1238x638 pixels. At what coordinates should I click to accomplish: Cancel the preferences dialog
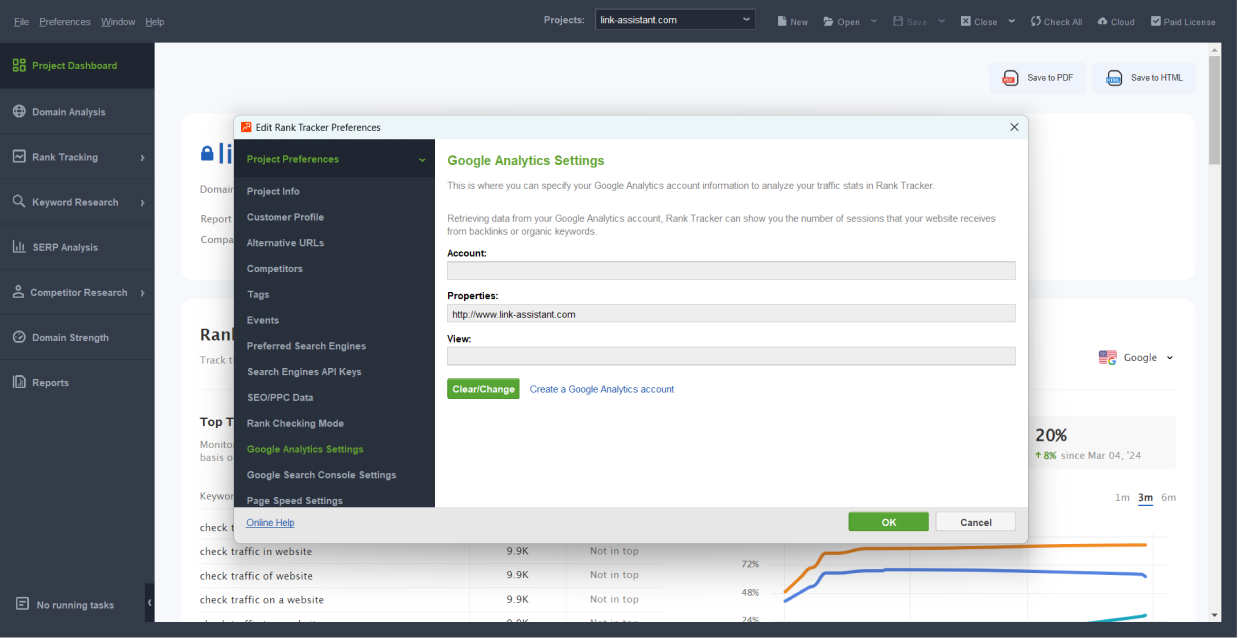click(x=975, y=522)
